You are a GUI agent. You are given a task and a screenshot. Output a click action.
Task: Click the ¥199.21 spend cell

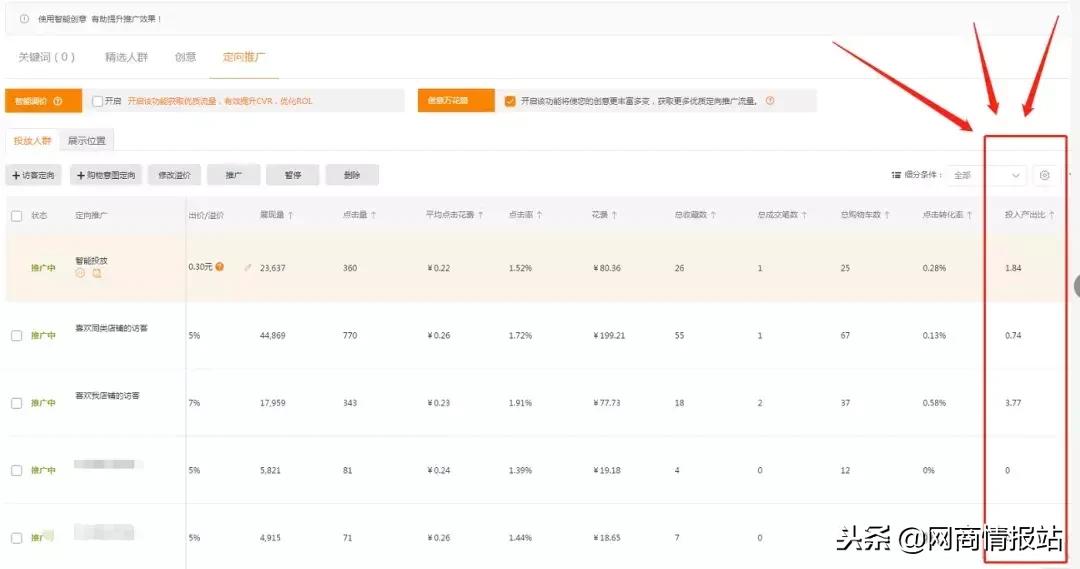pyautogui.click(x=609, y=335)
